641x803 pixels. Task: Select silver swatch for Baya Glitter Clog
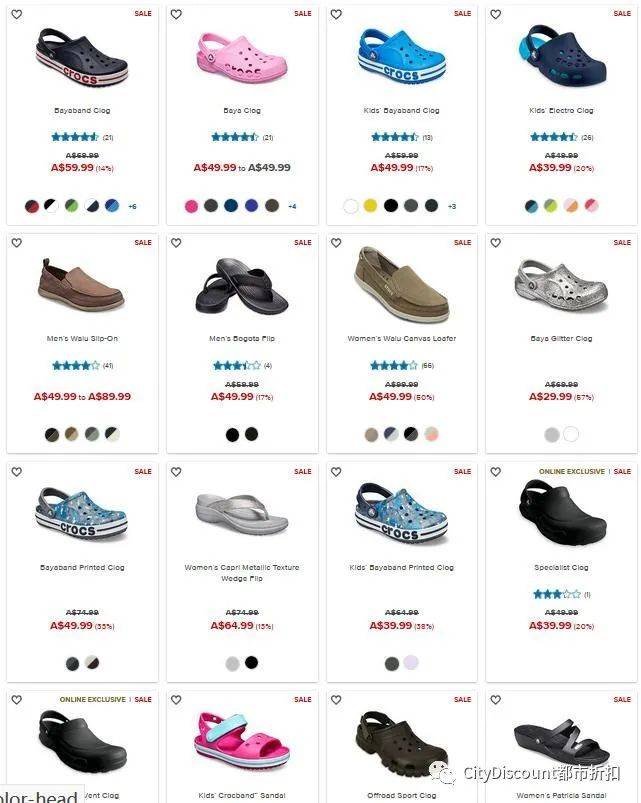coord(551,435)
